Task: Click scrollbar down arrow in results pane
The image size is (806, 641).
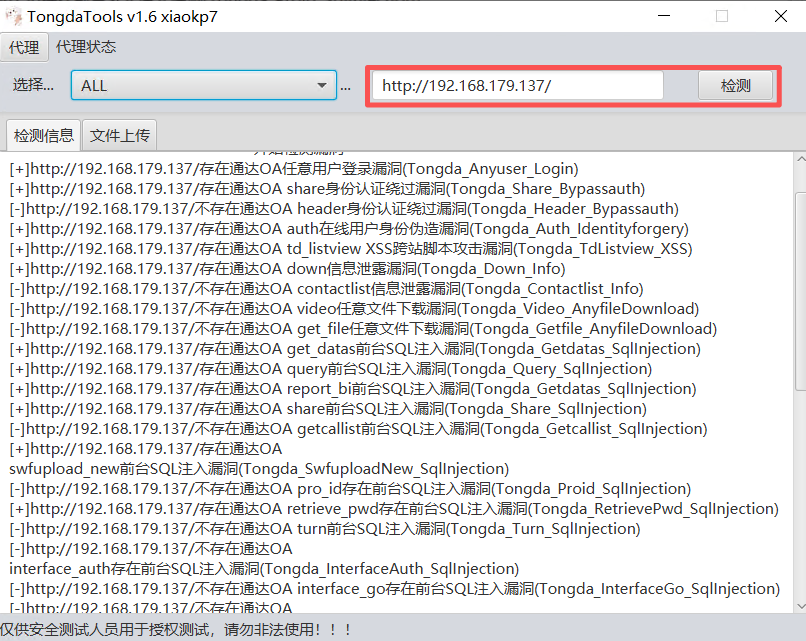Action: click(x=800, y=606)
